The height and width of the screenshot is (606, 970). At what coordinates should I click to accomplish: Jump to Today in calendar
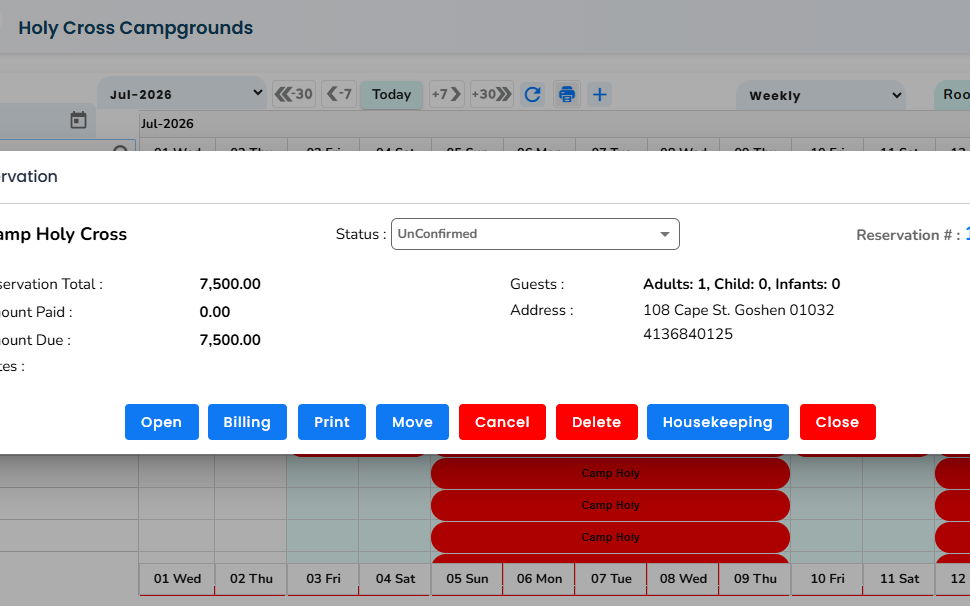[x=392, y=95]
